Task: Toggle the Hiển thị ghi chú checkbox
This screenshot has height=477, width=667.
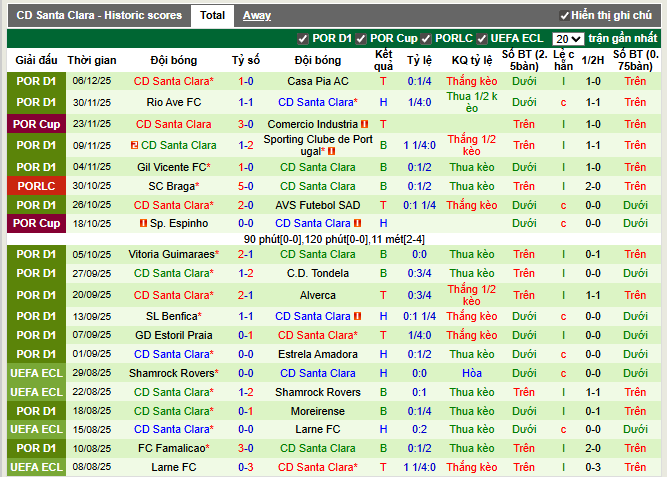Action: pos(564,16)
